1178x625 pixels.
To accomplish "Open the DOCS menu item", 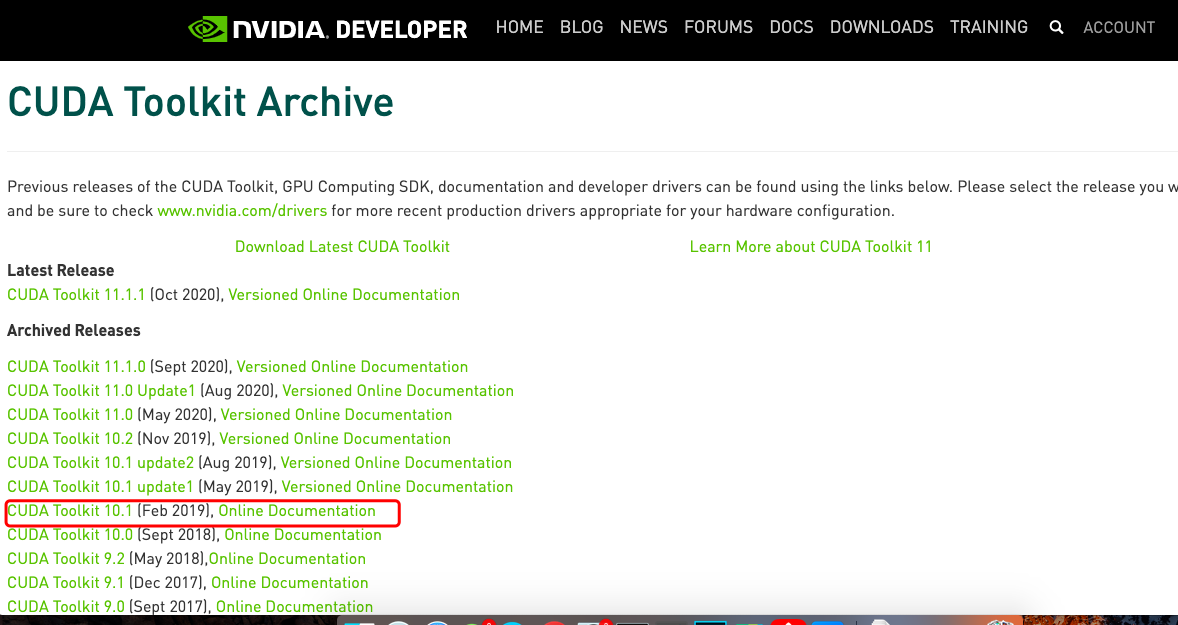I will click(x=791, y=27).
